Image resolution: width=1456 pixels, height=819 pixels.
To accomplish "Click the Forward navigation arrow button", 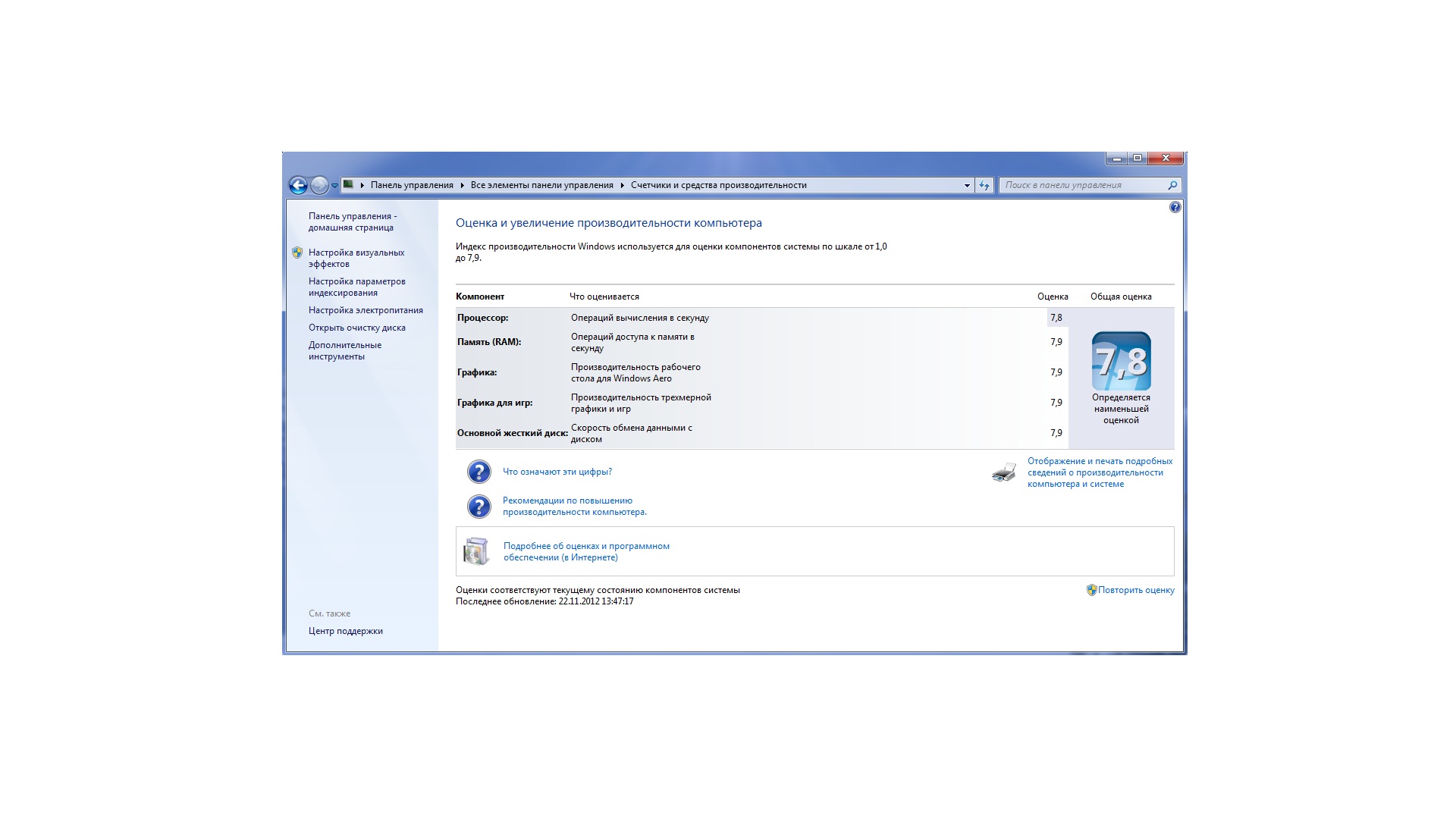I will pyautogui.click(x=319, y=185).
